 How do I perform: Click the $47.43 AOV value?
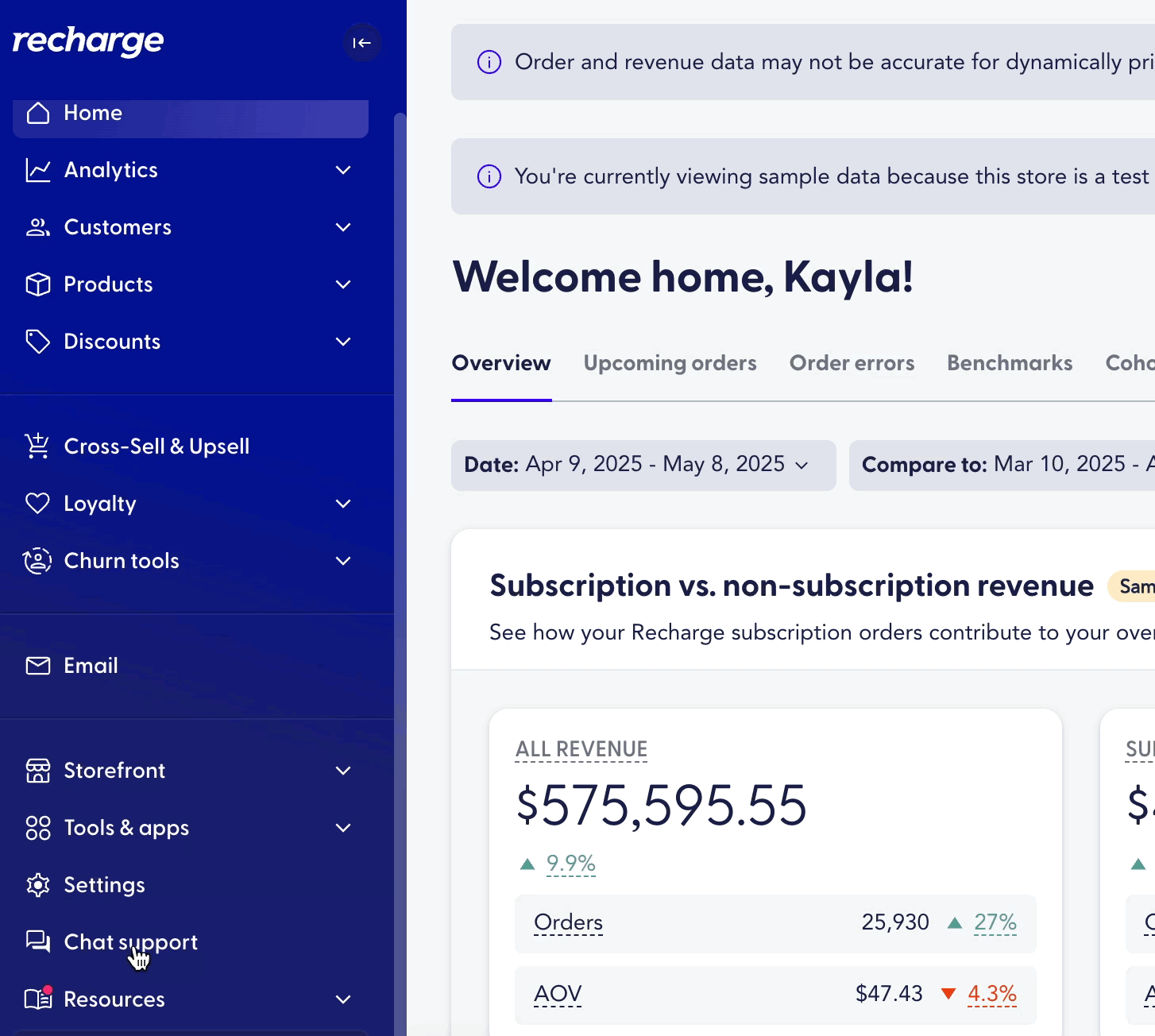click(889, 994)
